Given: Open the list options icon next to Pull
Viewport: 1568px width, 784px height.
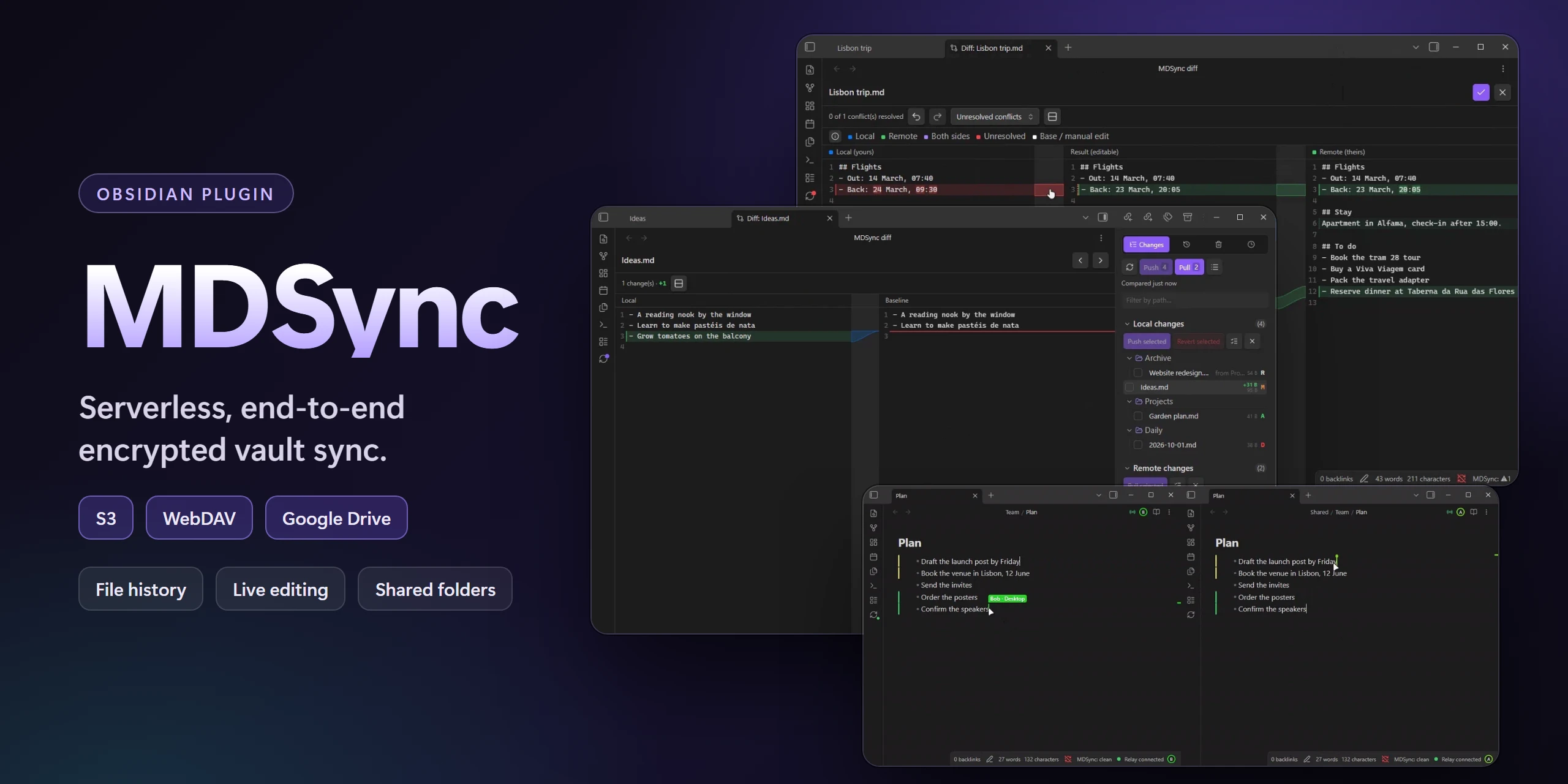Looking at the screenshot, I should [1215, 267].
